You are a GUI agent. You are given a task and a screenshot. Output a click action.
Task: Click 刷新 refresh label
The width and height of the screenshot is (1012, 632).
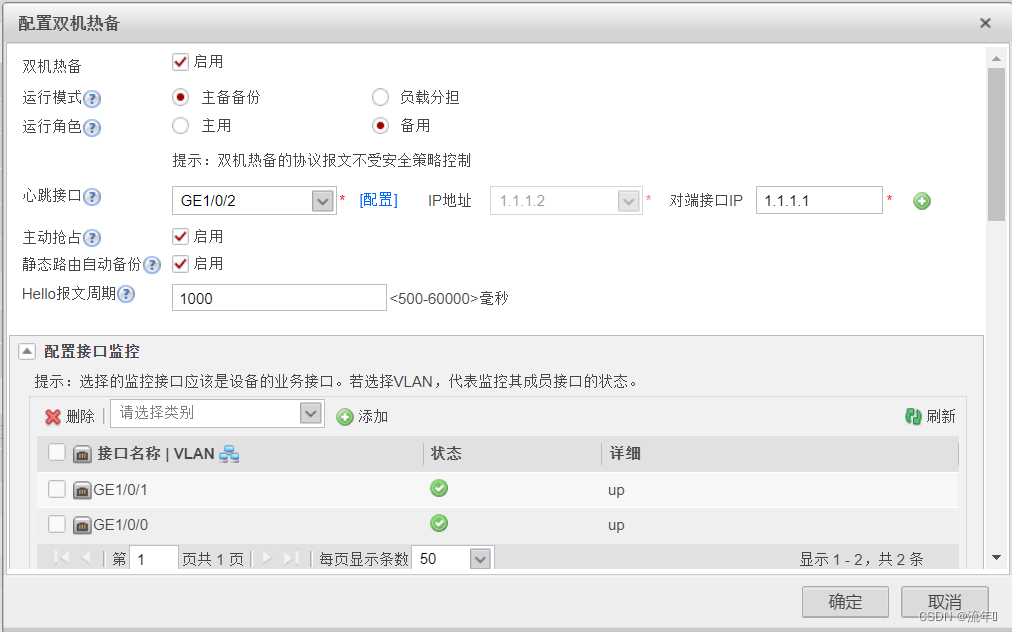pyautogui.click(x=941, y=417)
